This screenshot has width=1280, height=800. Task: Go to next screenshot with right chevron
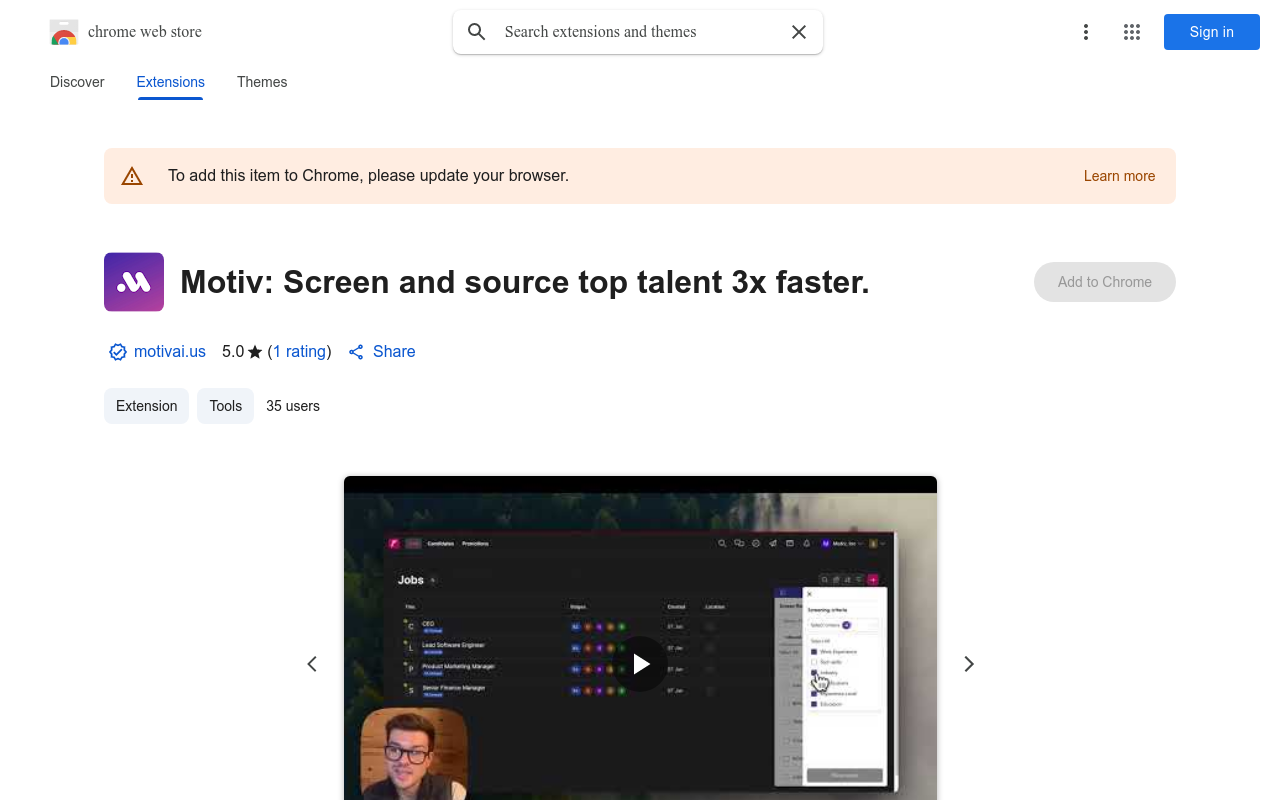click(x=968, y=664)
